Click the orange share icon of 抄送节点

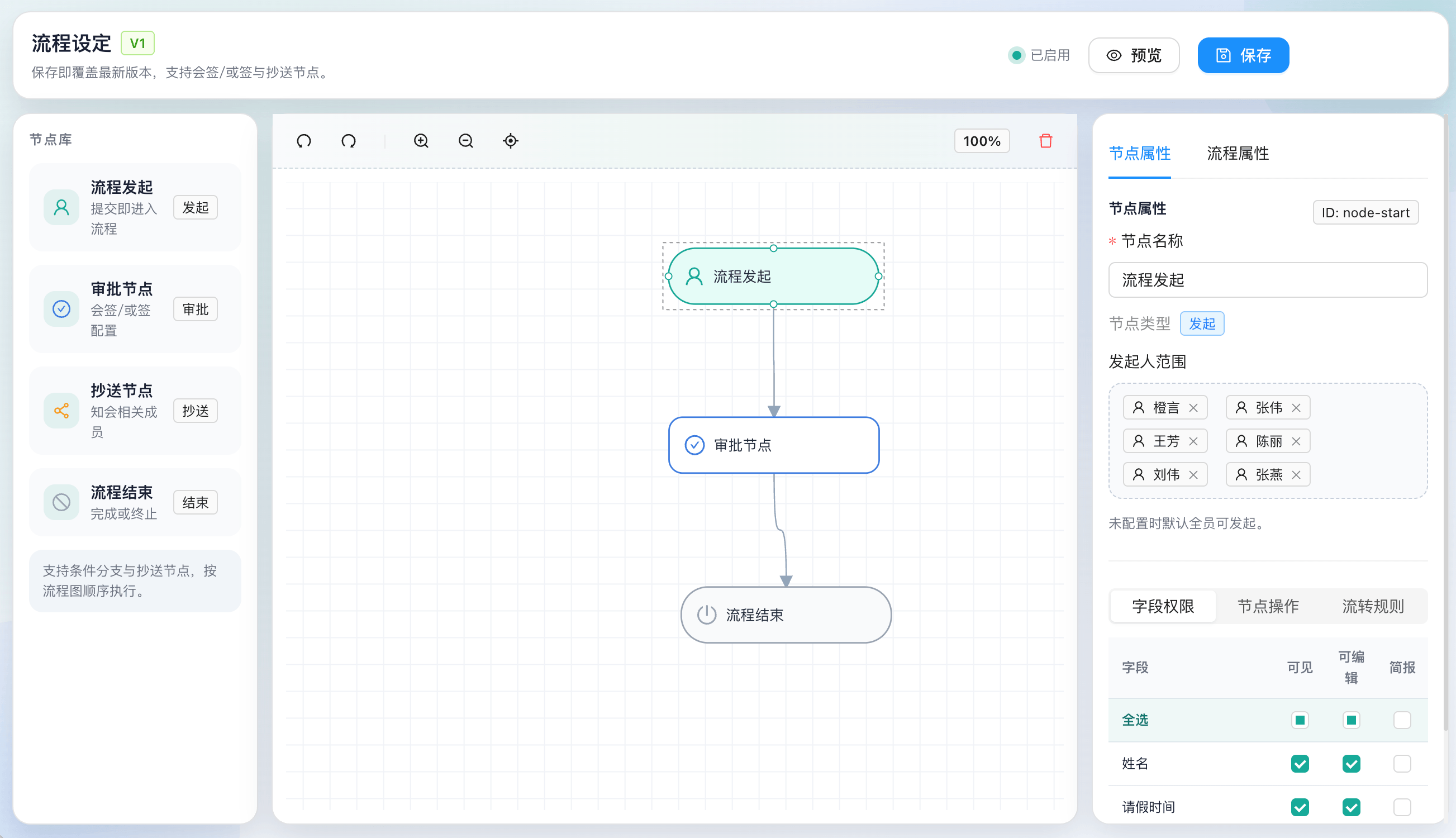[x=61, y=411]
